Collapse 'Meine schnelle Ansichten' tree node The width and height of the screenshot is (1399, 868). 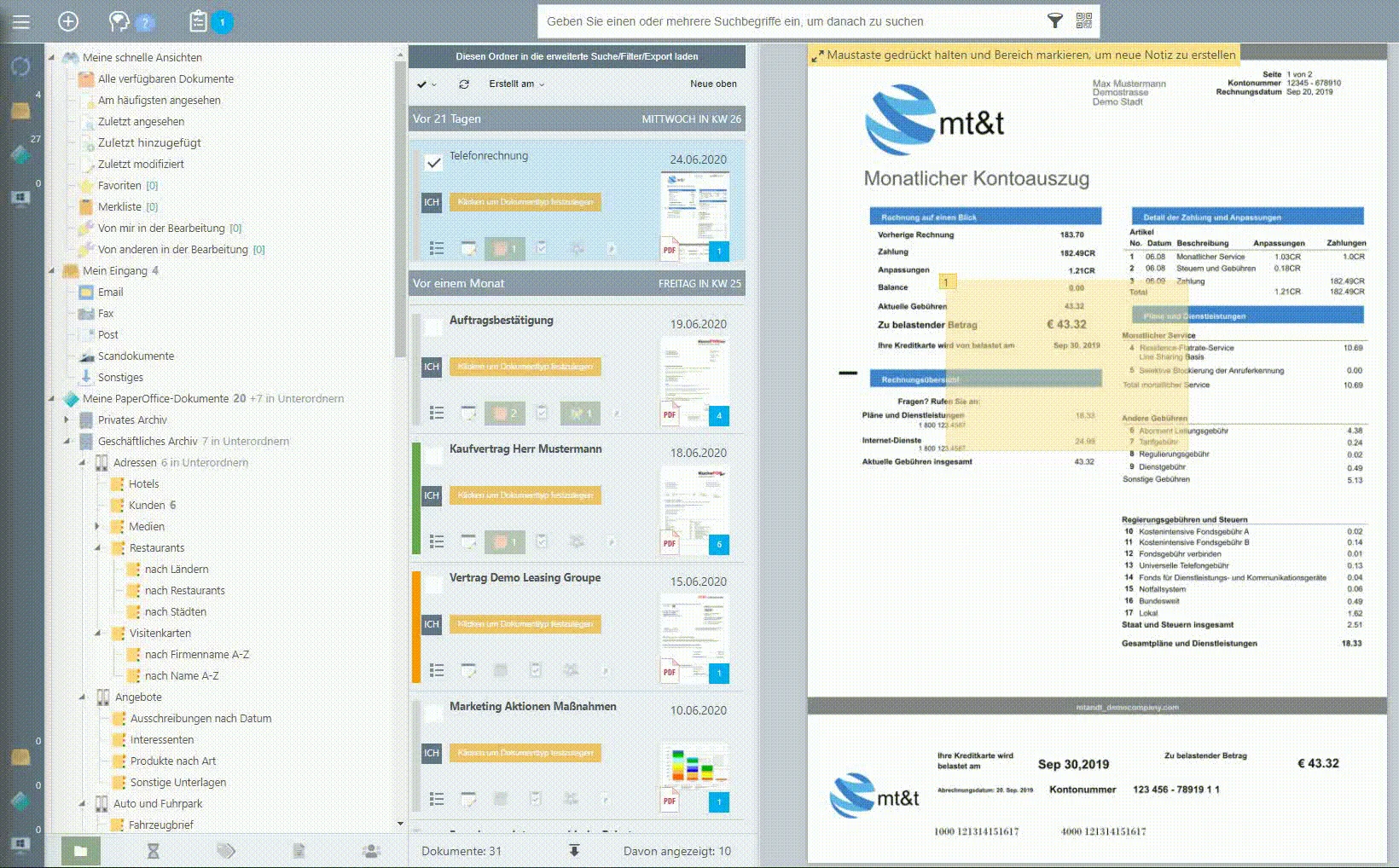tap(51, 58)
